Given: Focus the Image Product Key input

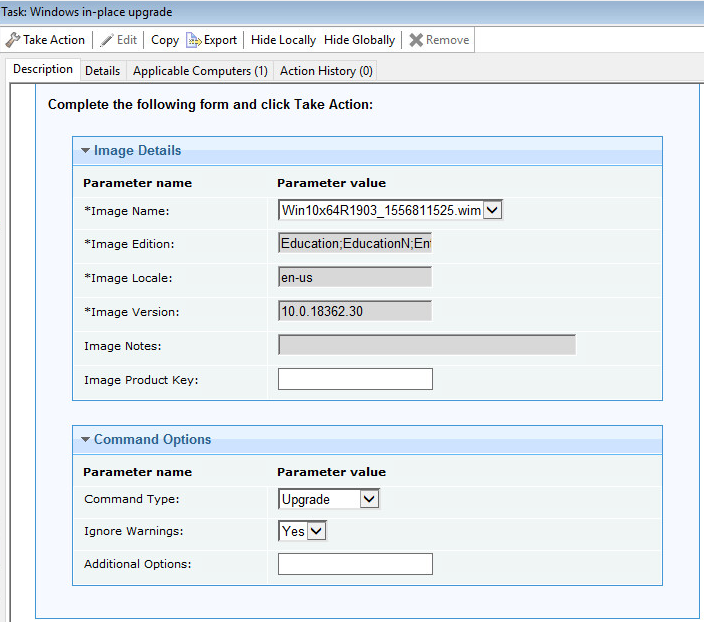Looking at the screenshot, I should point(355,379).
